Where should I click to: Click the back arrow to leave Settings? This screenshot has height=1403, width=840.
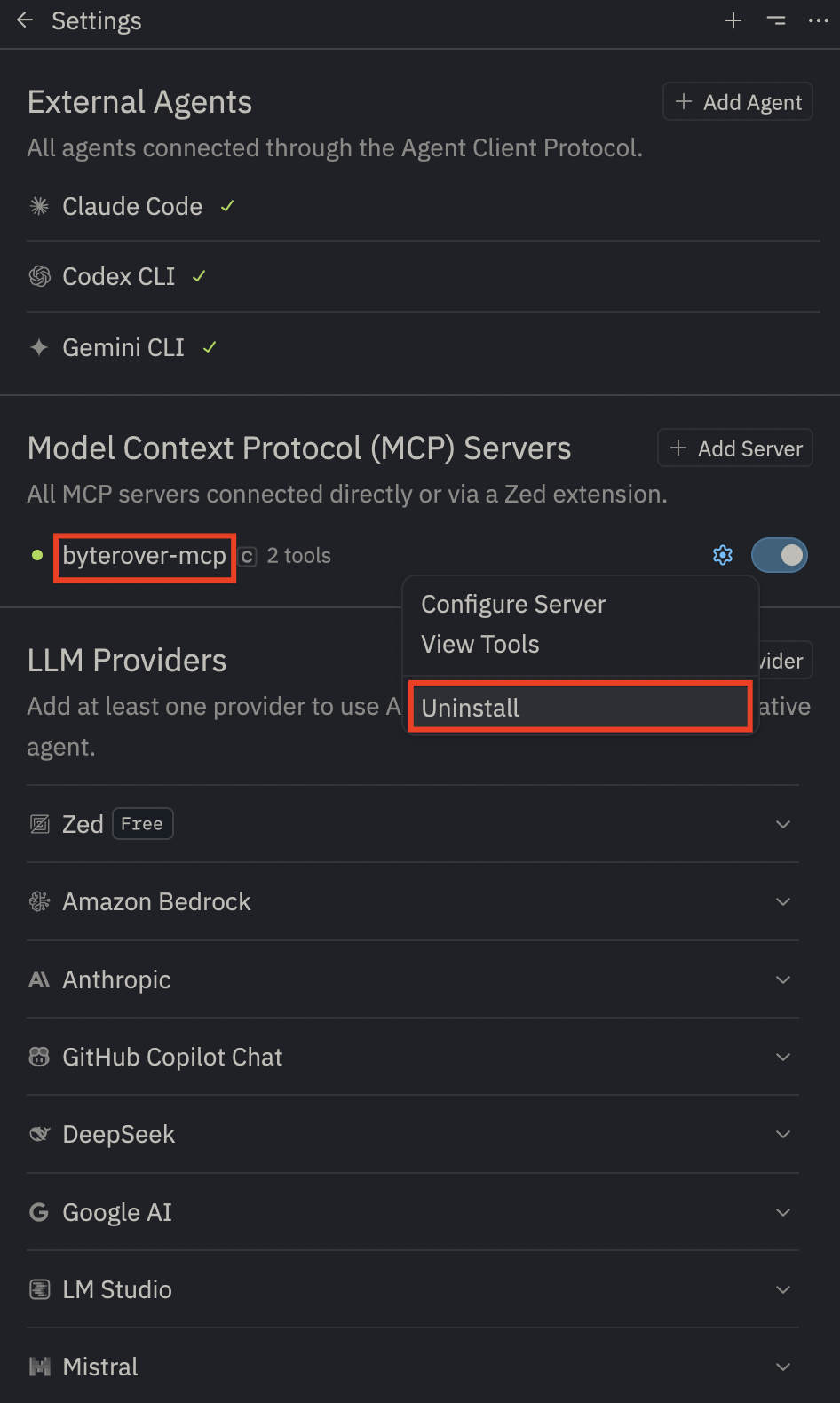click(24, 20)
